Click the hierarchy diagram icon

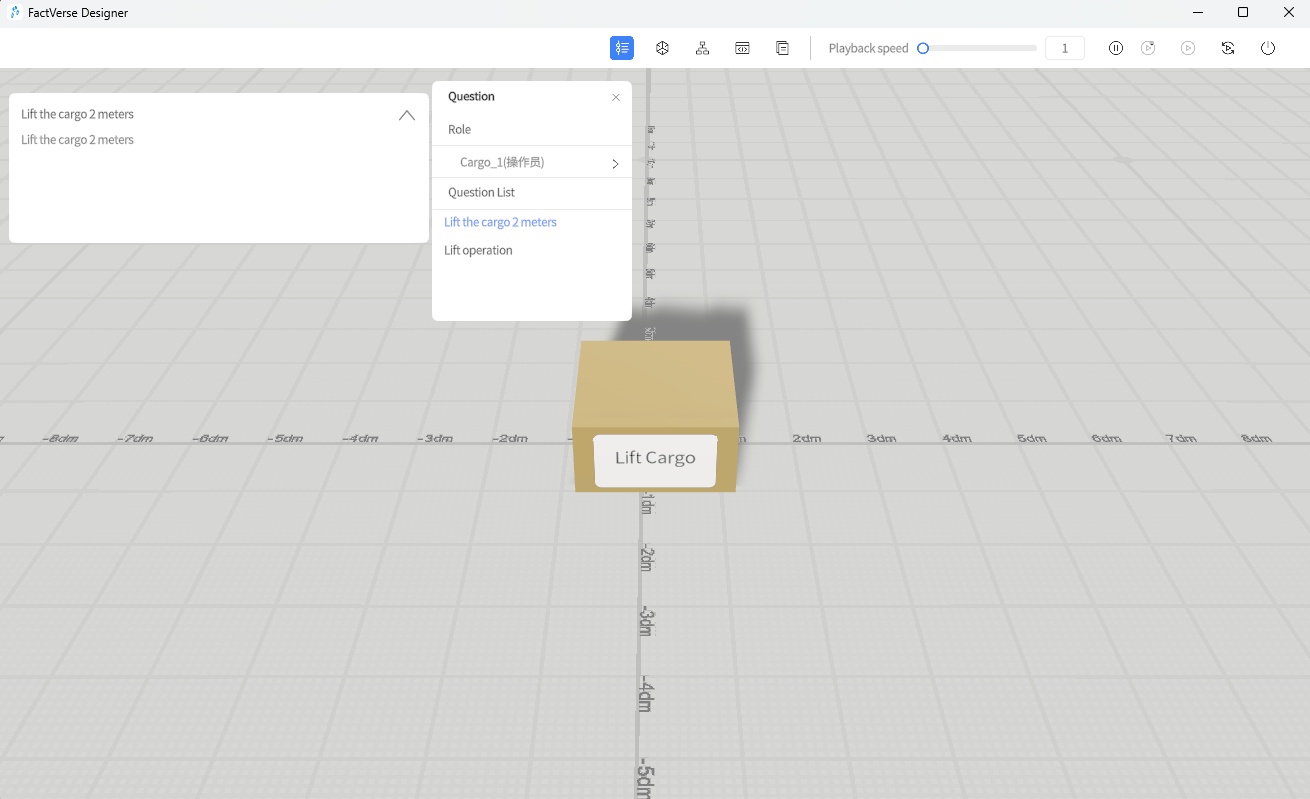702,47
